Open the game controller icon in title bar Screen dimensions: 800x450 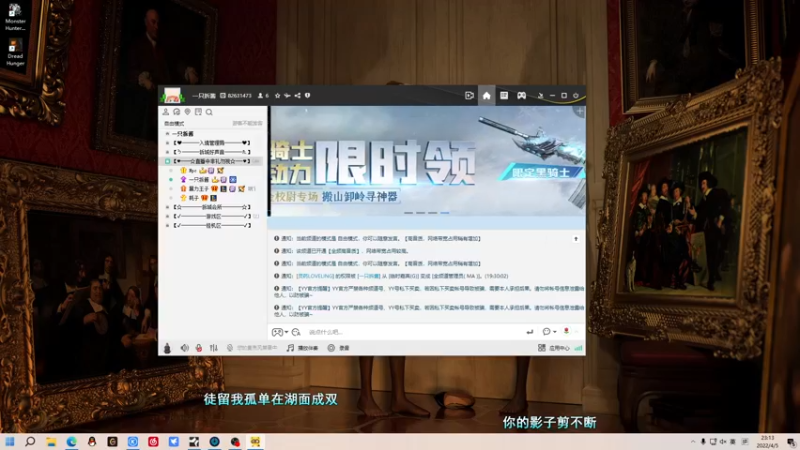pyautogui.click(x=521, y=95)
